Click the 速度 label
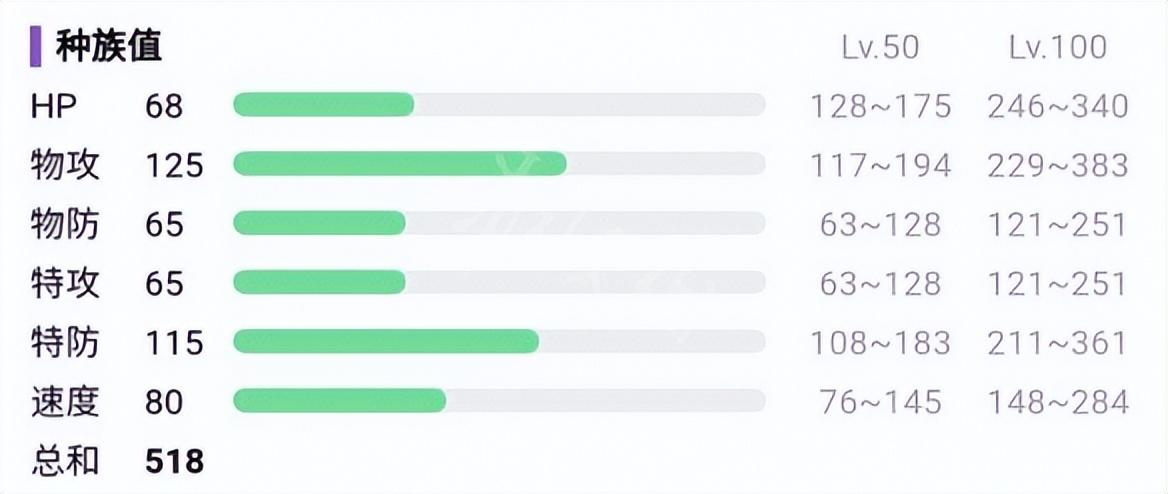The height and width of the screenshot is (494, 1168). (65, 402)
